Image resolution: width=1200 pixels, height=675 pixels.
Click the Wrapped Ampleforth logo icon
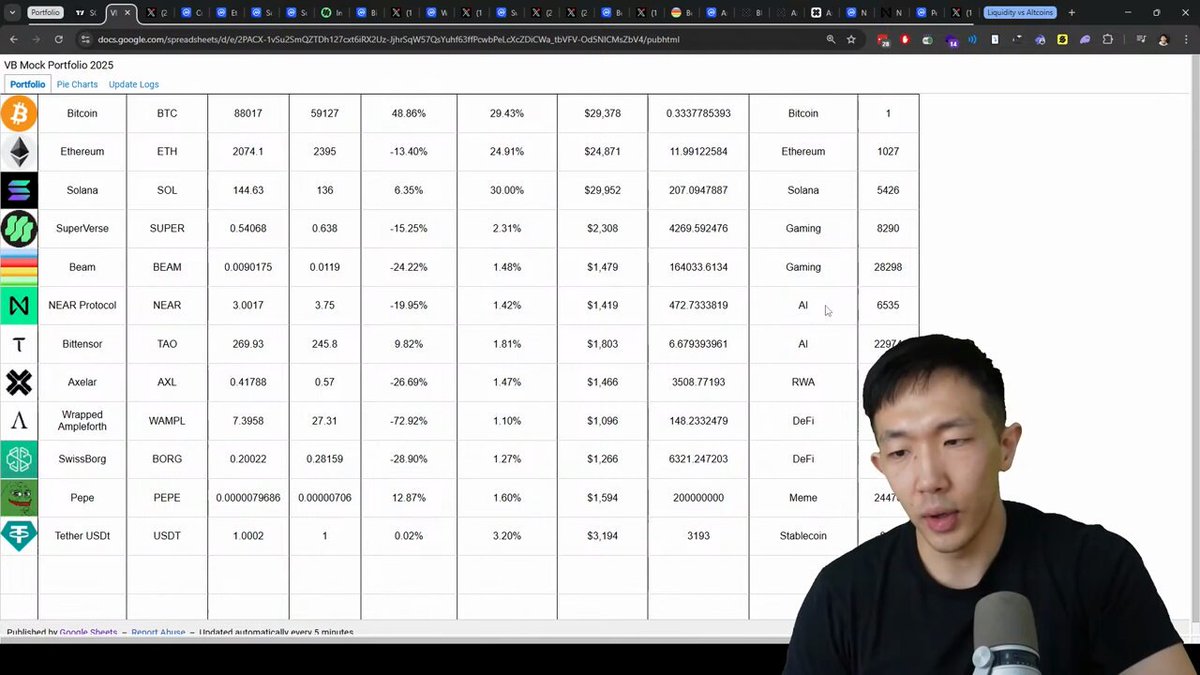[19, 421]
